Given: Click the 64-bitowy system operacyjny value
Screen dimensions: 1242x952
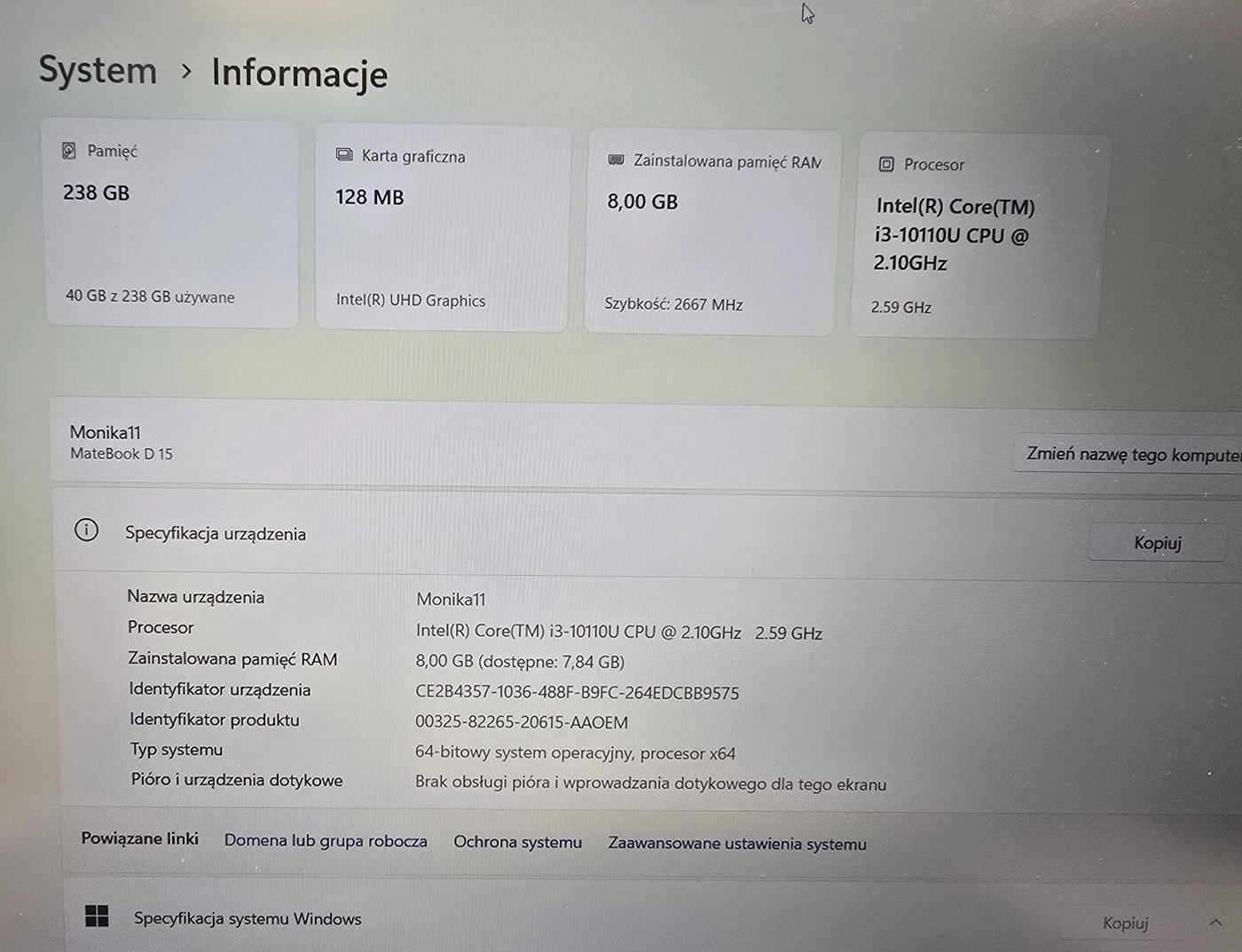Looking at the screenshot, I should (x=575, y=753).
